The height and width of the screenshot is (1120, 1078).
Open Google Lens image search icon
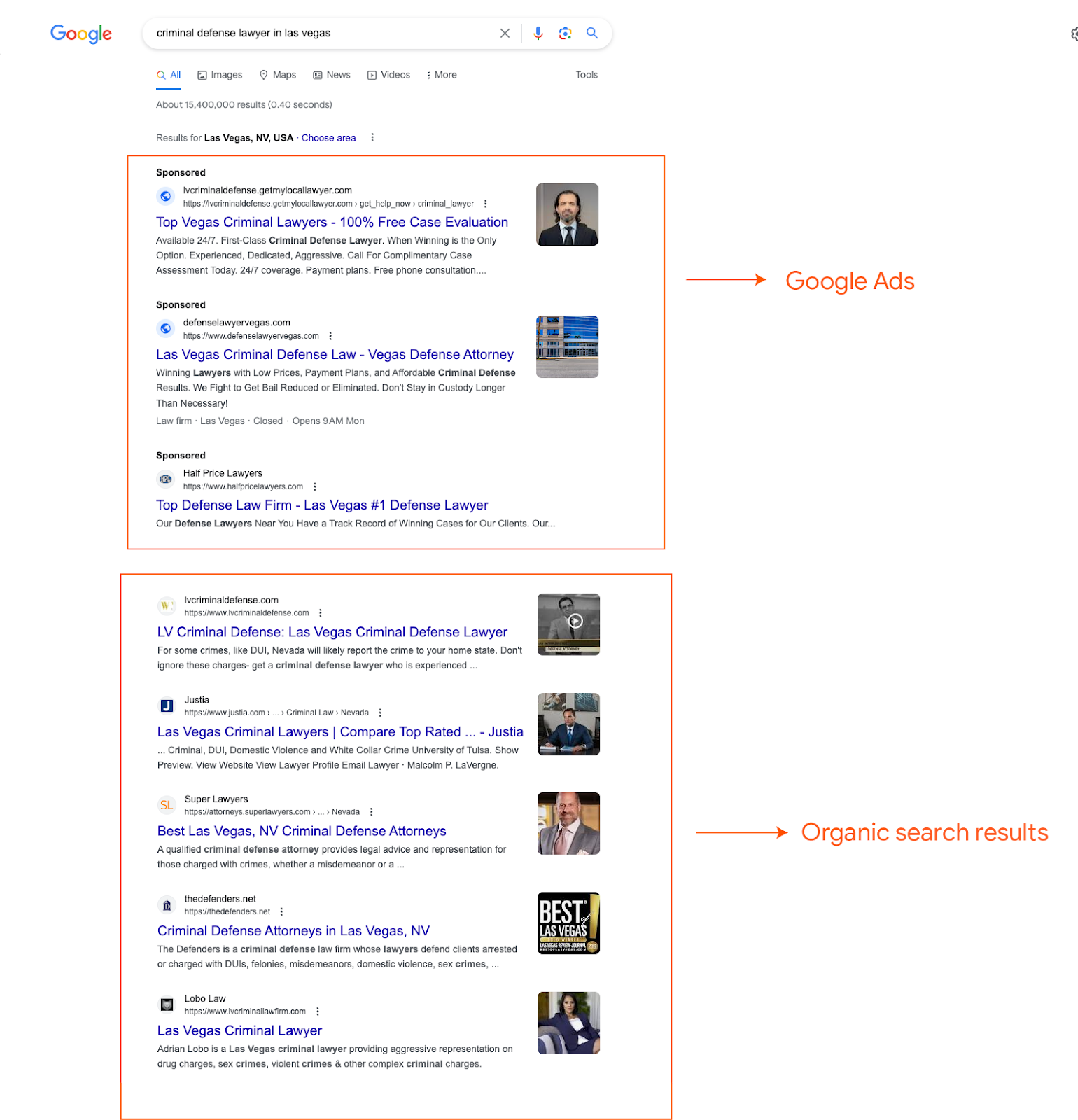[565, 33]
